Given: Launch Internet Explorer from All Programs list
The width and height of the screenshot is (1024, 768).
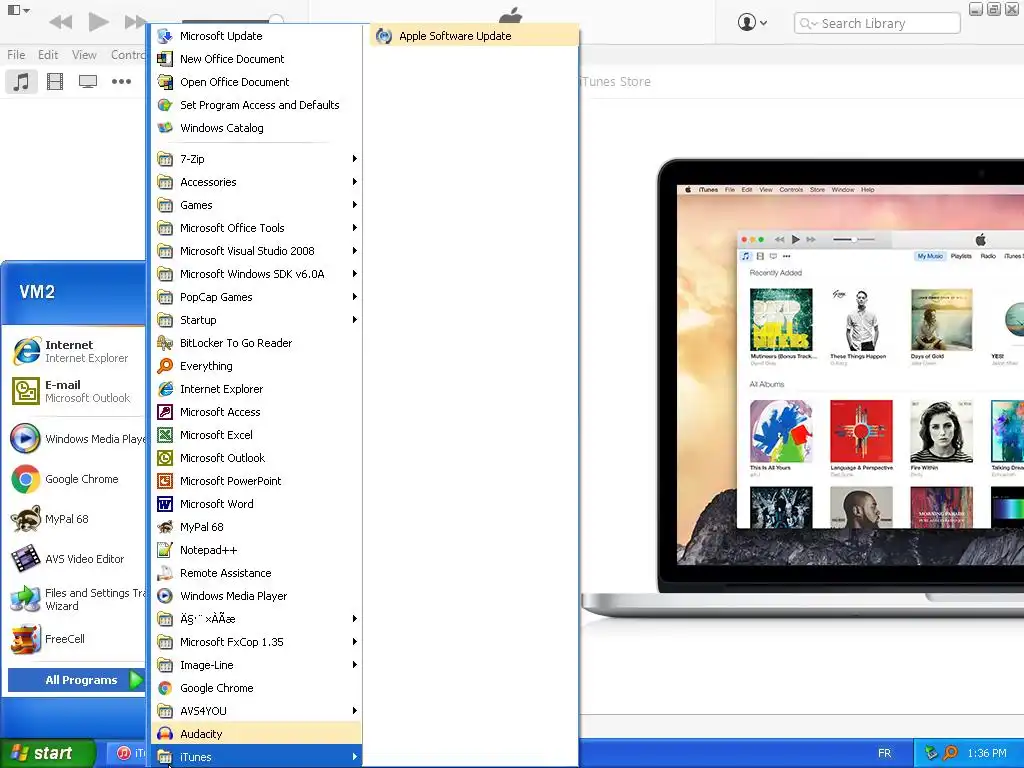Looking at the screenshot, I should click(256, 389).
